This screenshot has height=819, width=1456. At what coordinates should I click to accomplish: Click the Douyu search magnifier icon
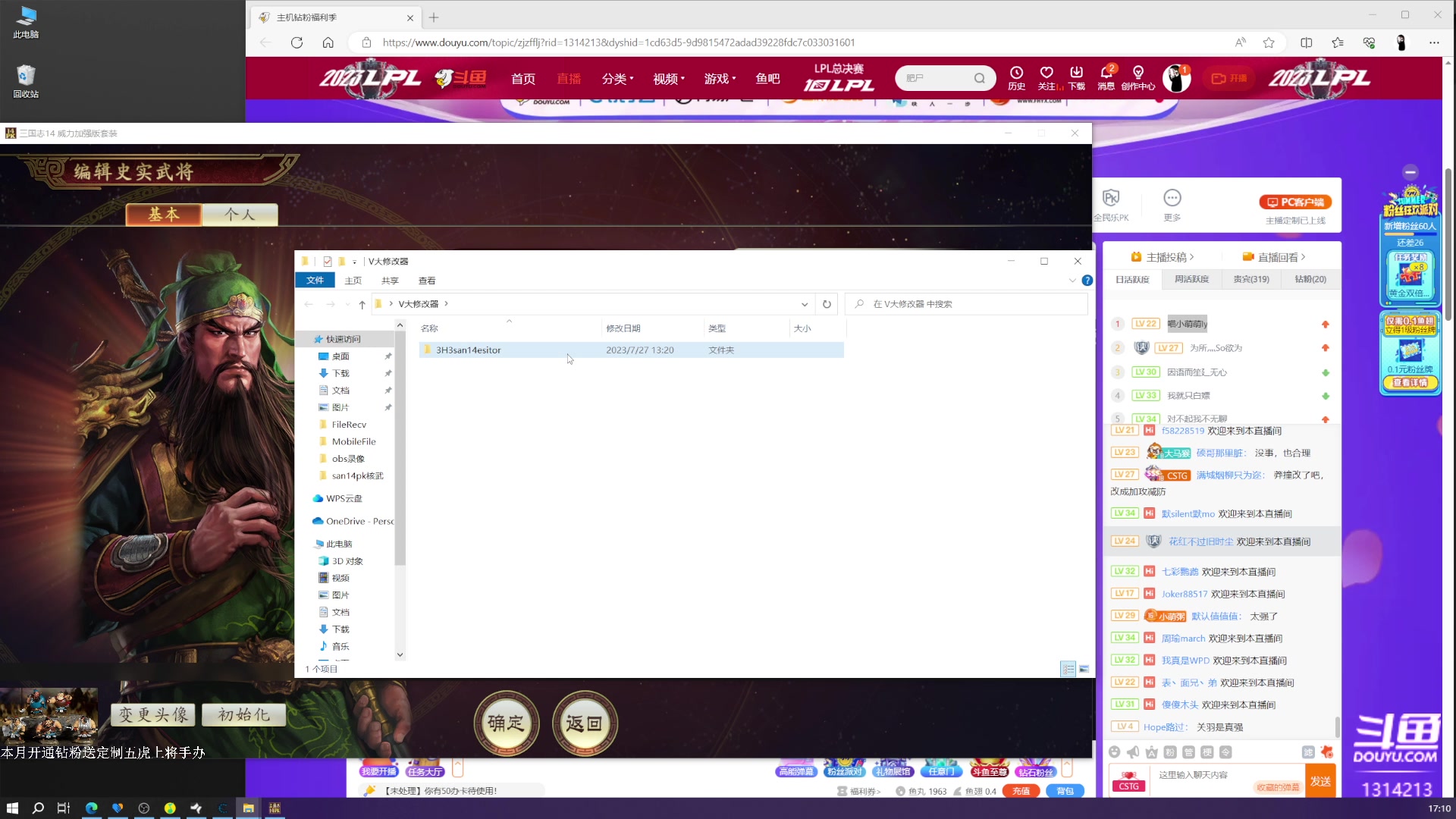pos(980,78)
